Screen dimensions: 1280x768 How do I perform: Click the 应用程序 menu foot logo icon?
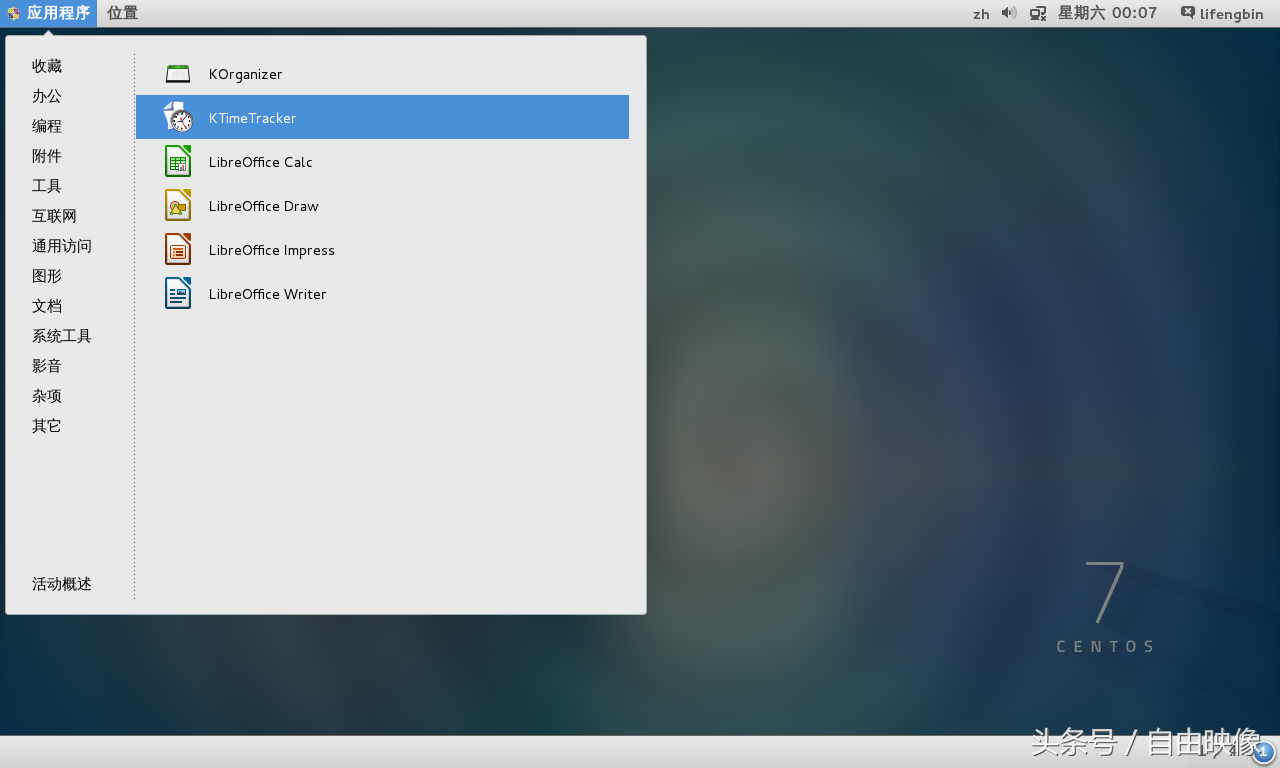click(x=14, y=13)
